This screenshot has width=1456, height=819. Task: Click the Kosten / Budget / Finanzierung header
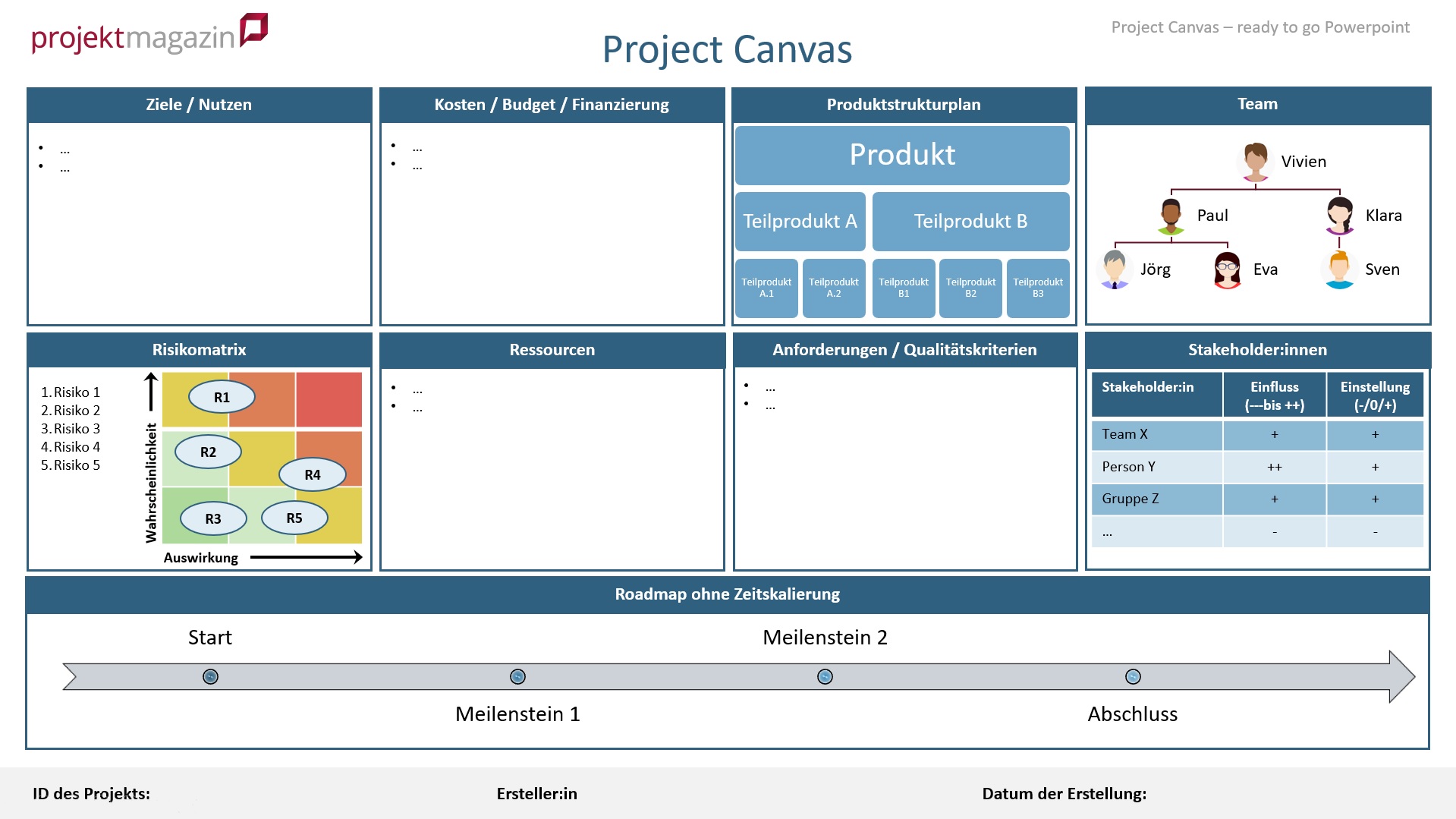(x=552, y=105)
